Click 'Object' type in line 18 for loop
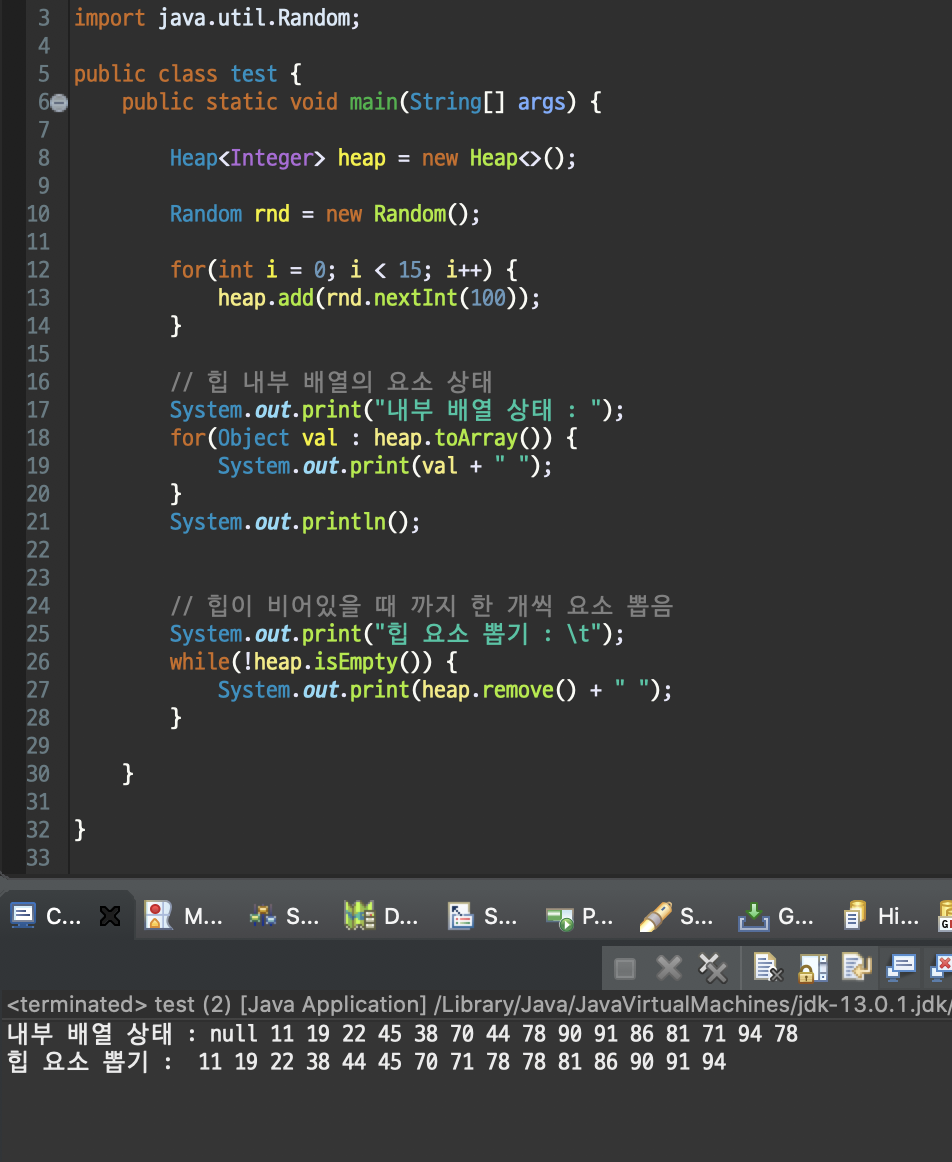 (253, 438)
